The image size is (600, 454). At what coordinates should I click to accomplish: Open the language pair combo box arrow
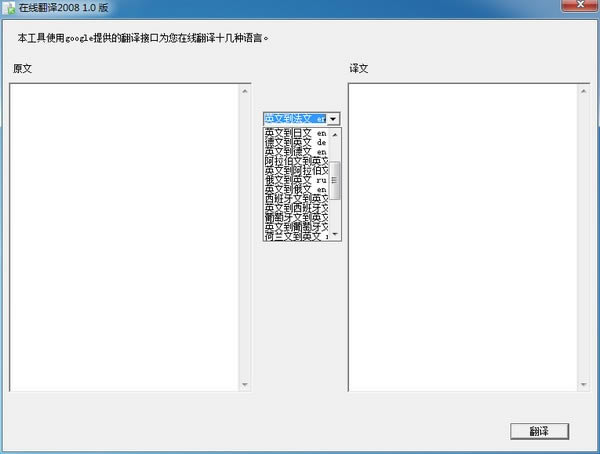tap(334, 118)
